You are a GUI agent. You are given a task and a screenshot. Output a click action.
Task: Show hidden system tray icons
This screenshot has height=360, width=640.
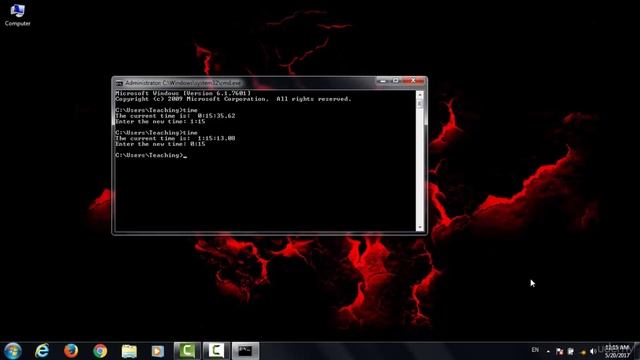(x=548, y=351)
